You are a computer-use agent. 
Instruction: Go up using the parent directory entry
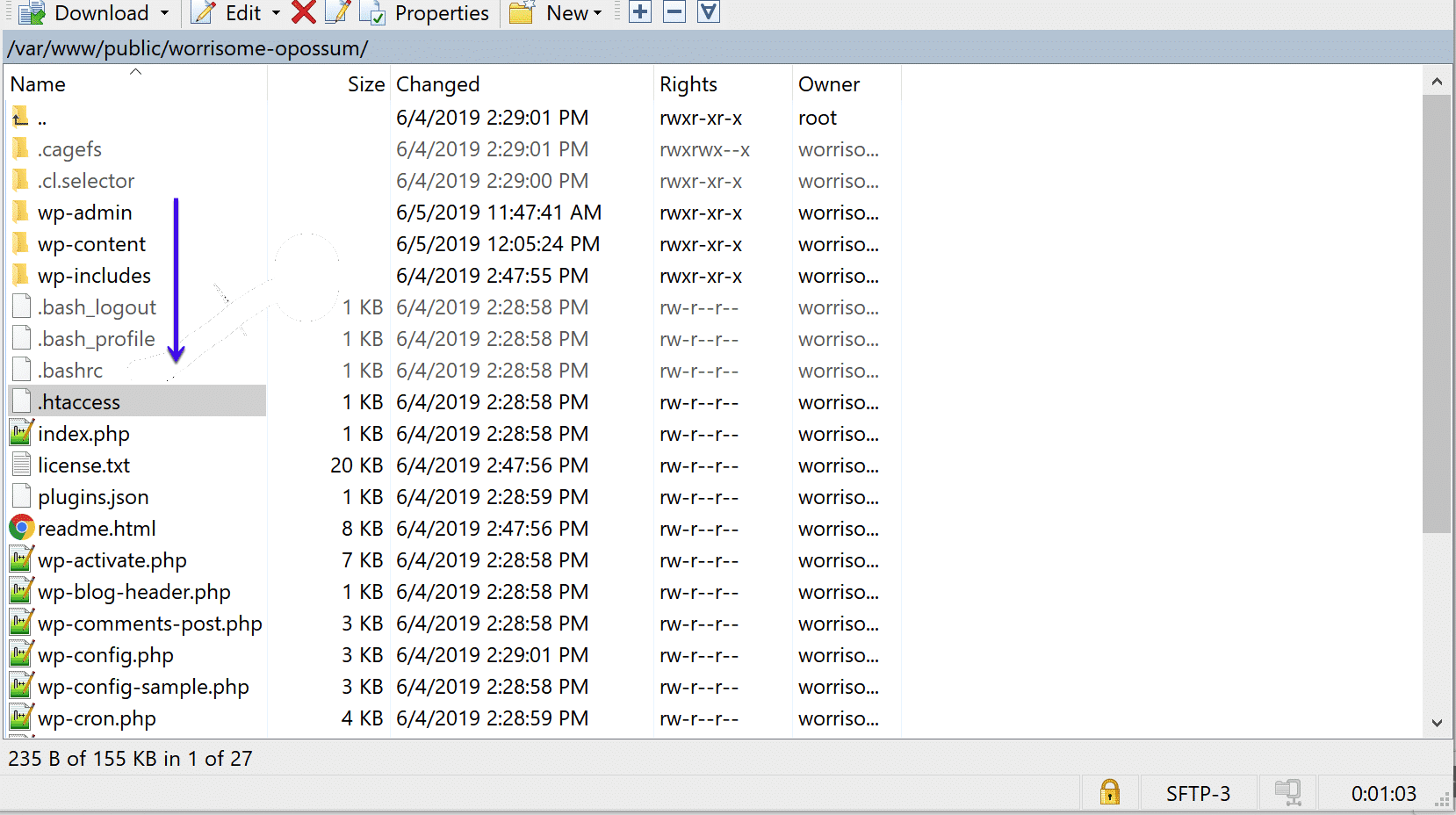(40, 117)
